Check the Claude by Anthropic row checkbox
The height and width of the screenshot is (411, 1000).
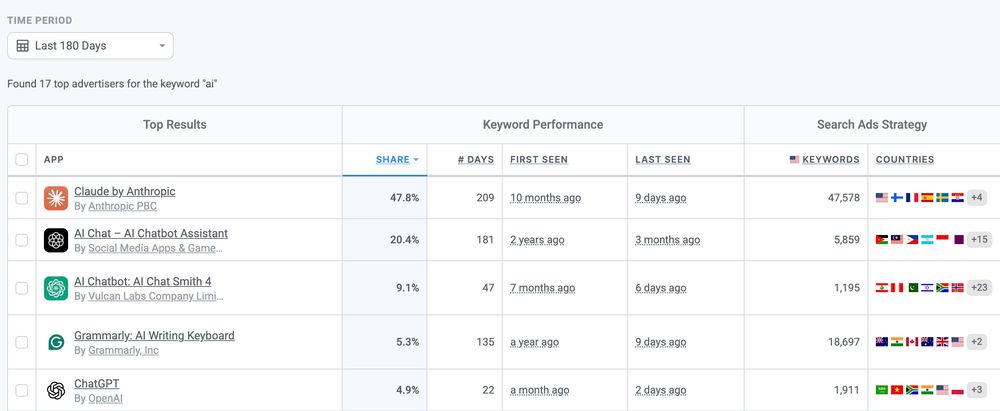coord(22,198)
